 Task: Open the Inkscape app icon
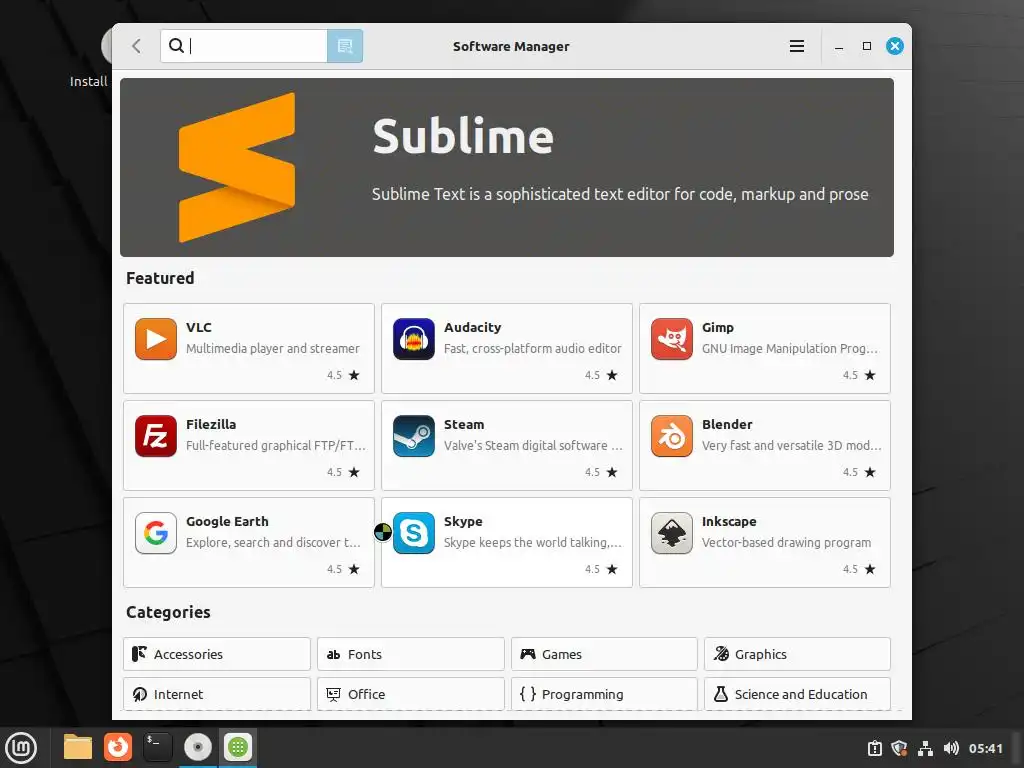671,533
